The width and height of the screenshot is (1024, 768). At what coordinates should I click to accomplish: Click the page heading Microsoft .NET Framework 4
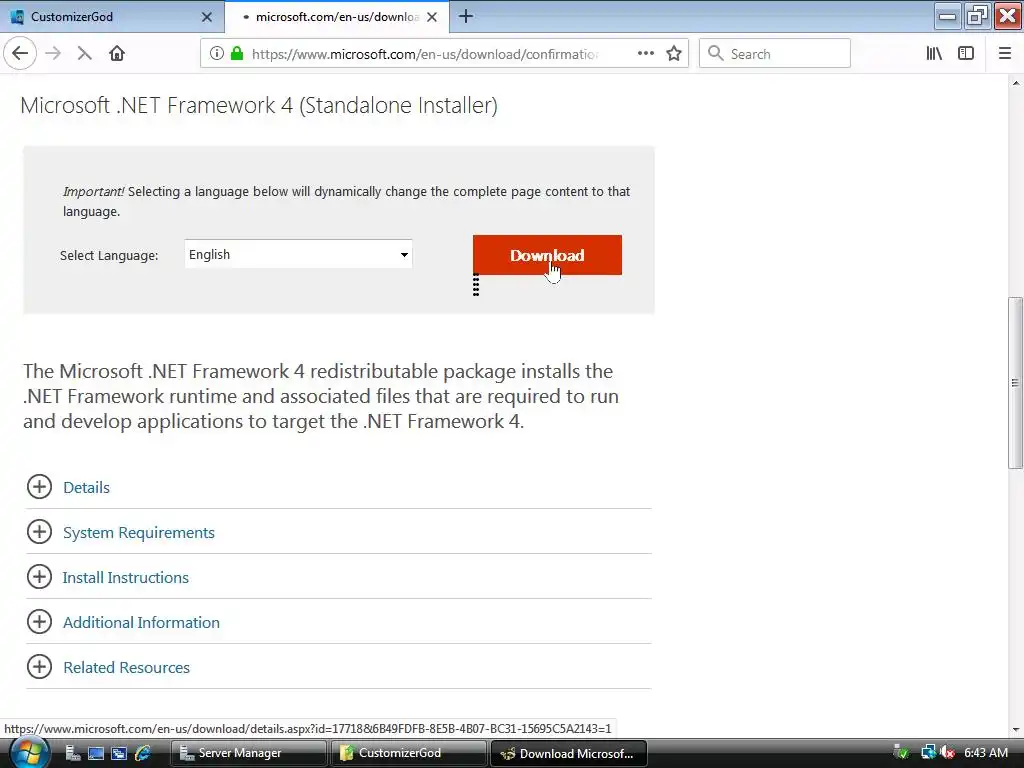(259, 105)
